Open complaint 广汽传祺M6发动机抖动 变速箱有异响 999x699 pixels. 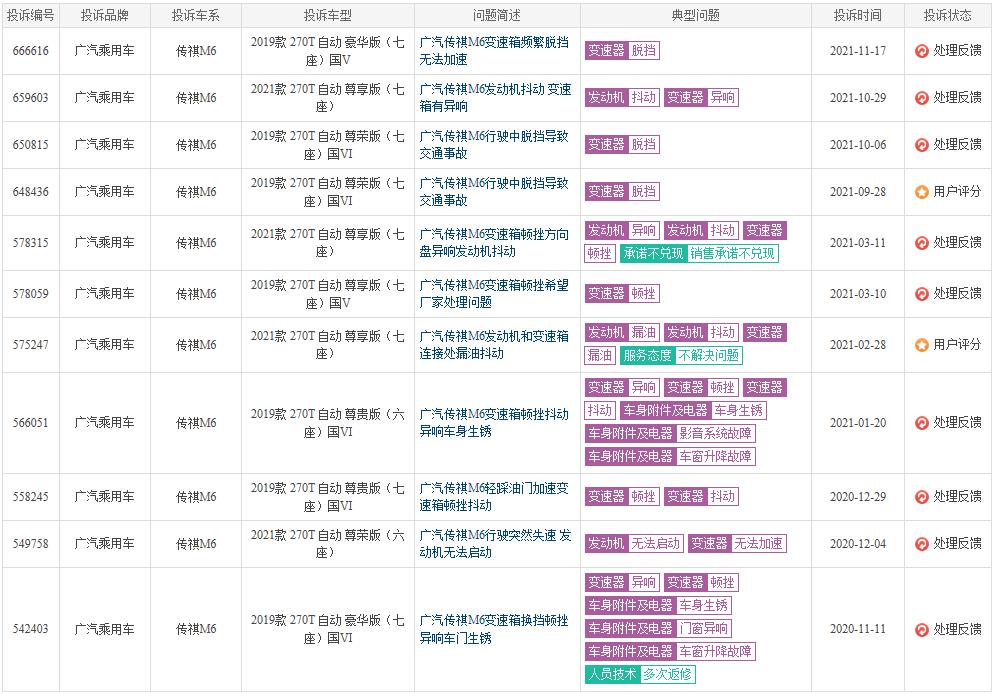495,98
